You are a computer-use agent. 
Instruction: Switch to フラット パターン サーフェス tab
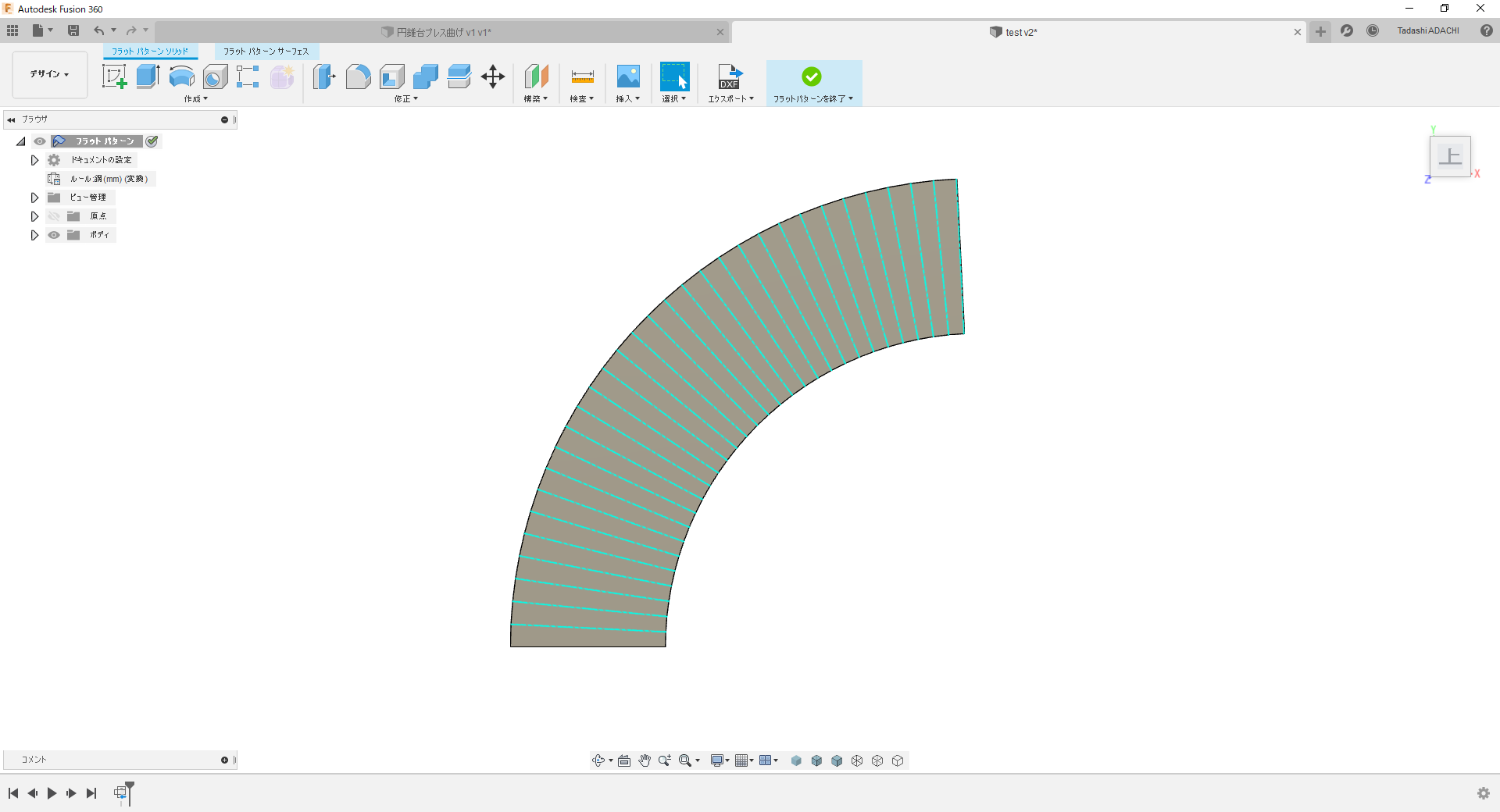tap(266, 52)
